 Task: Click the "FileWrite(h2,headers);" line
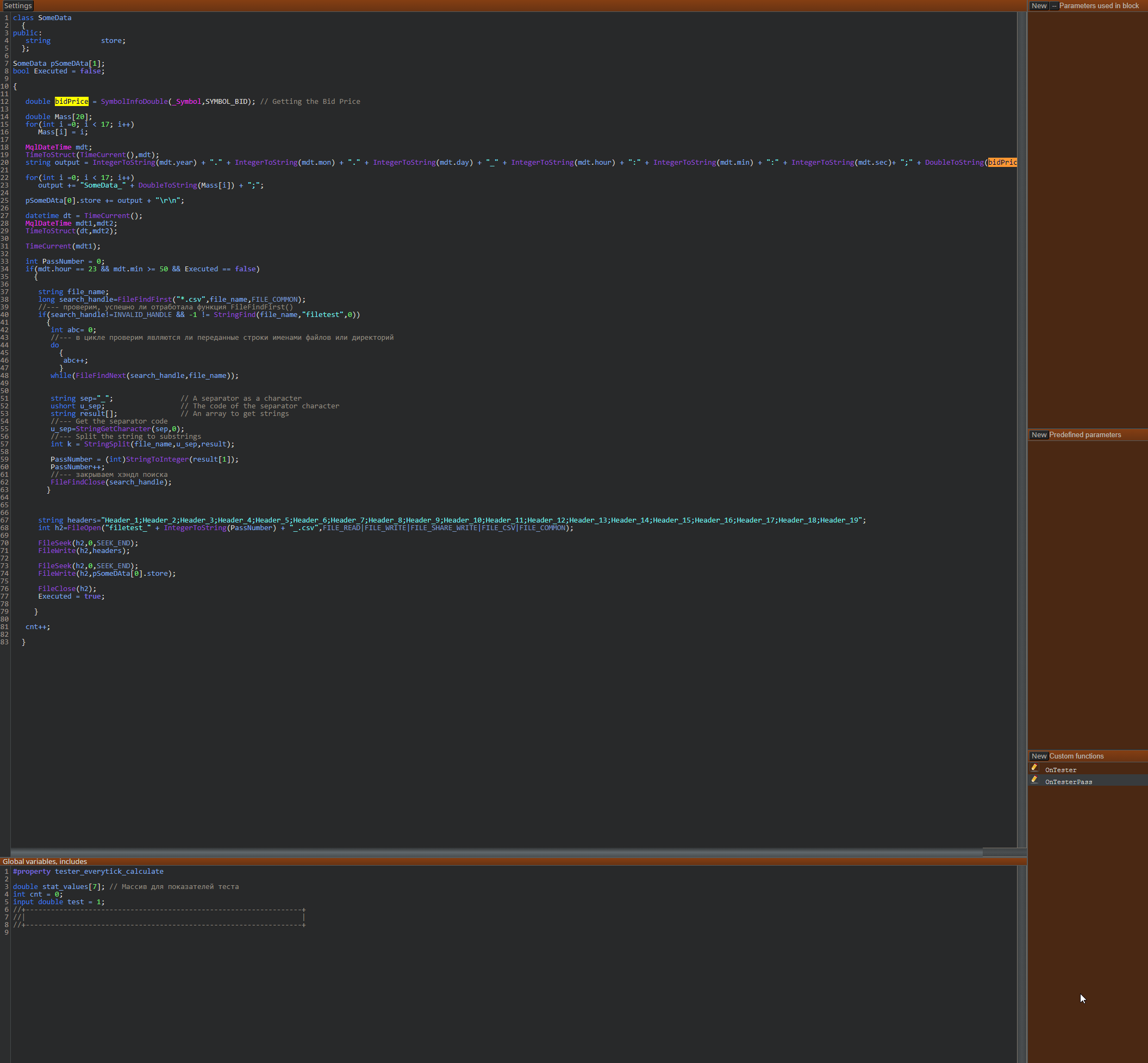[84, 551]
